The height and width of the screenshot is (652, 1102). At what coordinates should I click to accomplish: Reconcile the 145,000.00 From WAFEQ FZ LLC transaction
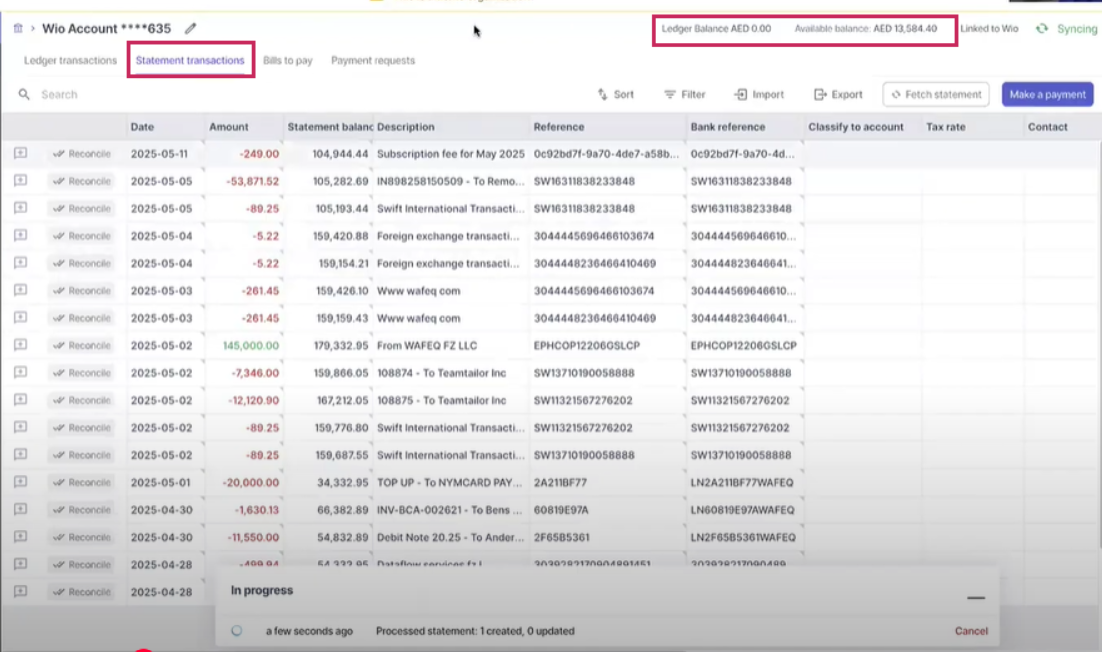pyautogui.click(x=82, y=345)
